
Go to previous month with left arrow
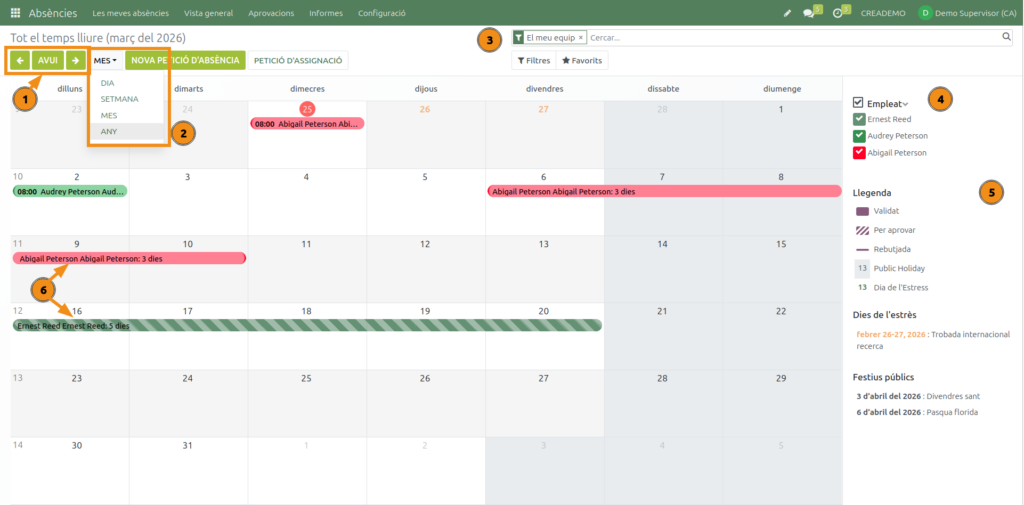pos(20,60)
